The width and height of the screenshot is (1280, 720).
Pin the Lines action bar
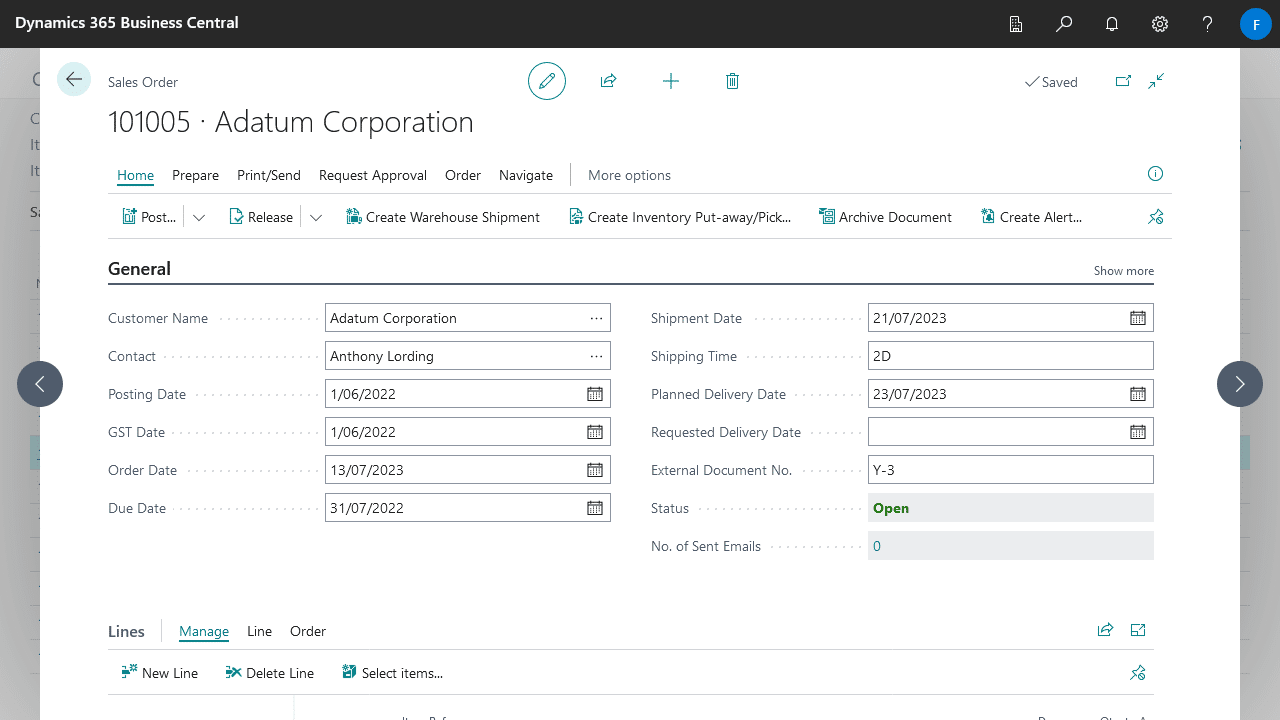(1137, 673)
